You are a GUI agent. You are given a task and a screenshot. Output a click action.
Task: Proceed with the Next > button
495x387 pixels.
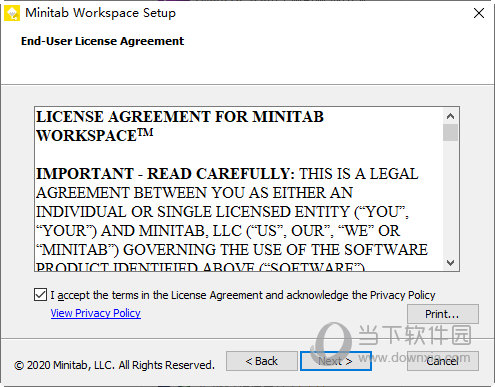(336, 361)
